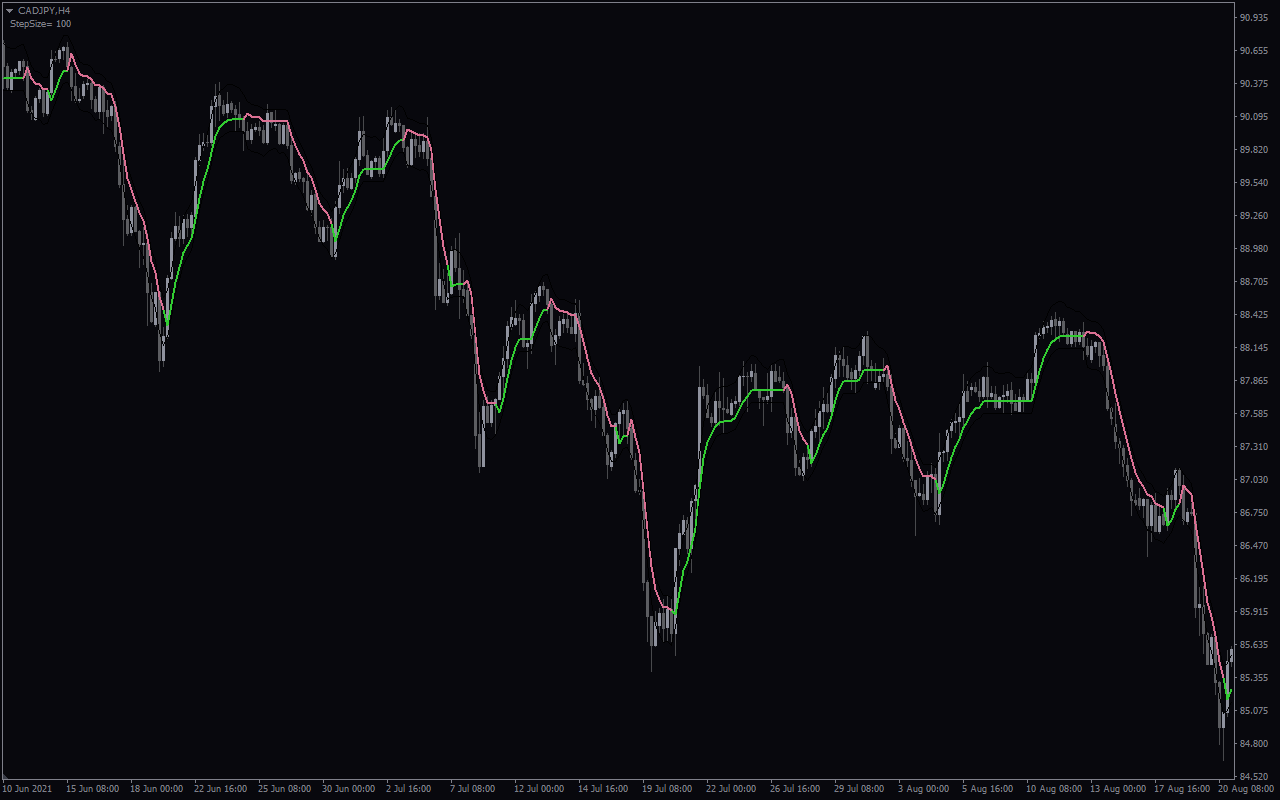This screenshot has height=800, width=1280.
Task: Click price level 86.195 on the scale
Action: pyautogui.click(x=1254, y=579)
